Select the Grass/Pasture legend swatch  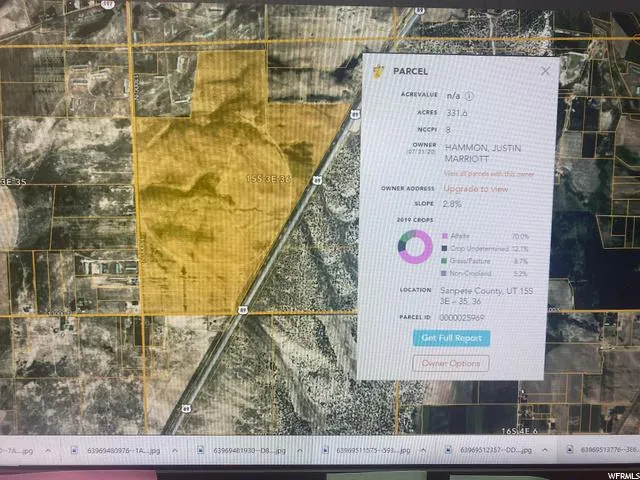pos(444,260)
